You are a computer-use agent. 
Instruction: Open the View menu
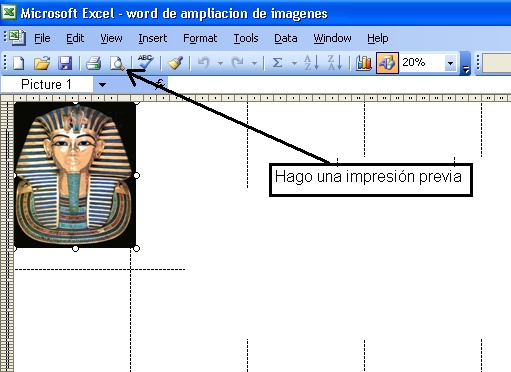coord(111,38)
